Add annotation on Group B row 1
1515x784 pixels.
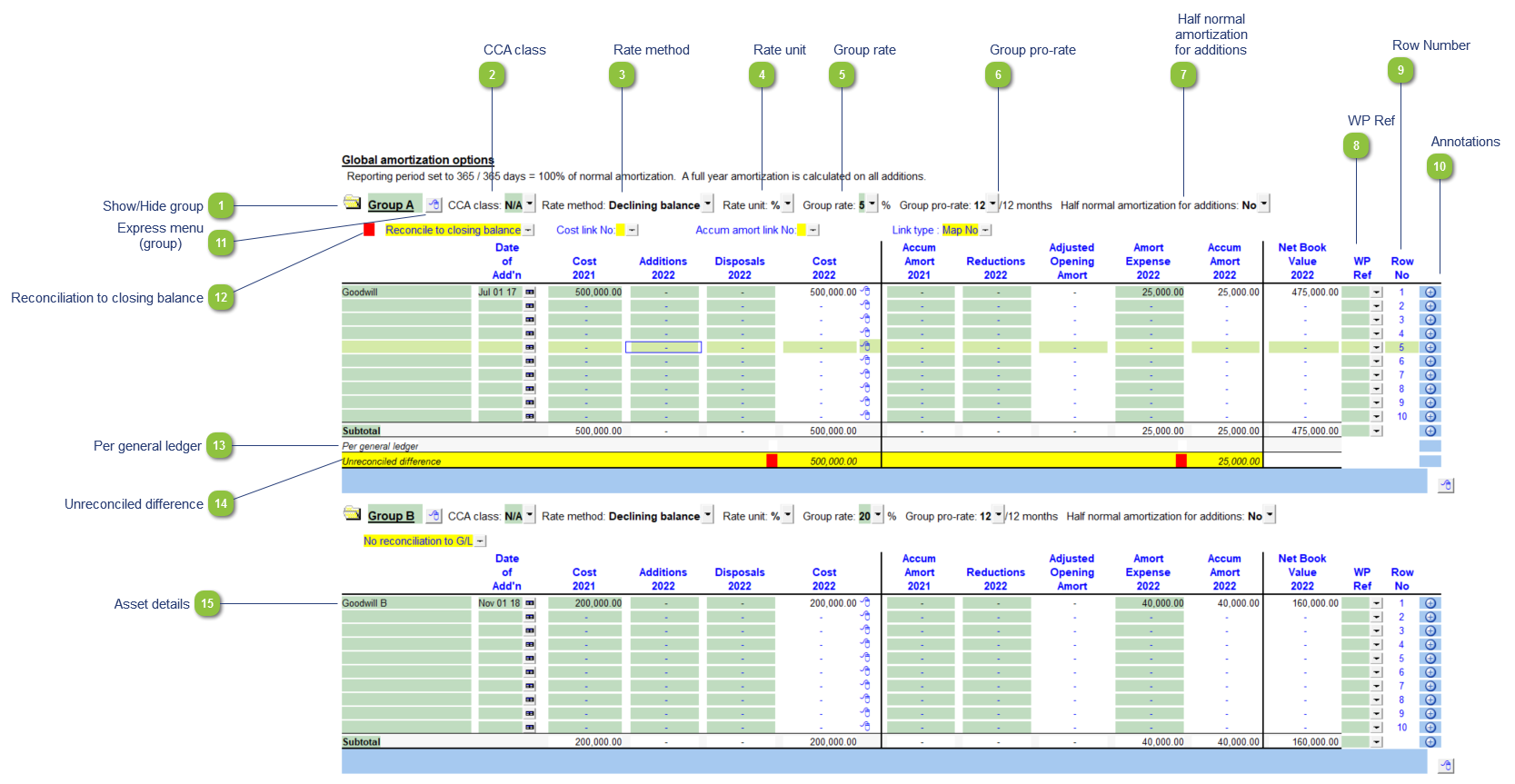click(1430, 603)
